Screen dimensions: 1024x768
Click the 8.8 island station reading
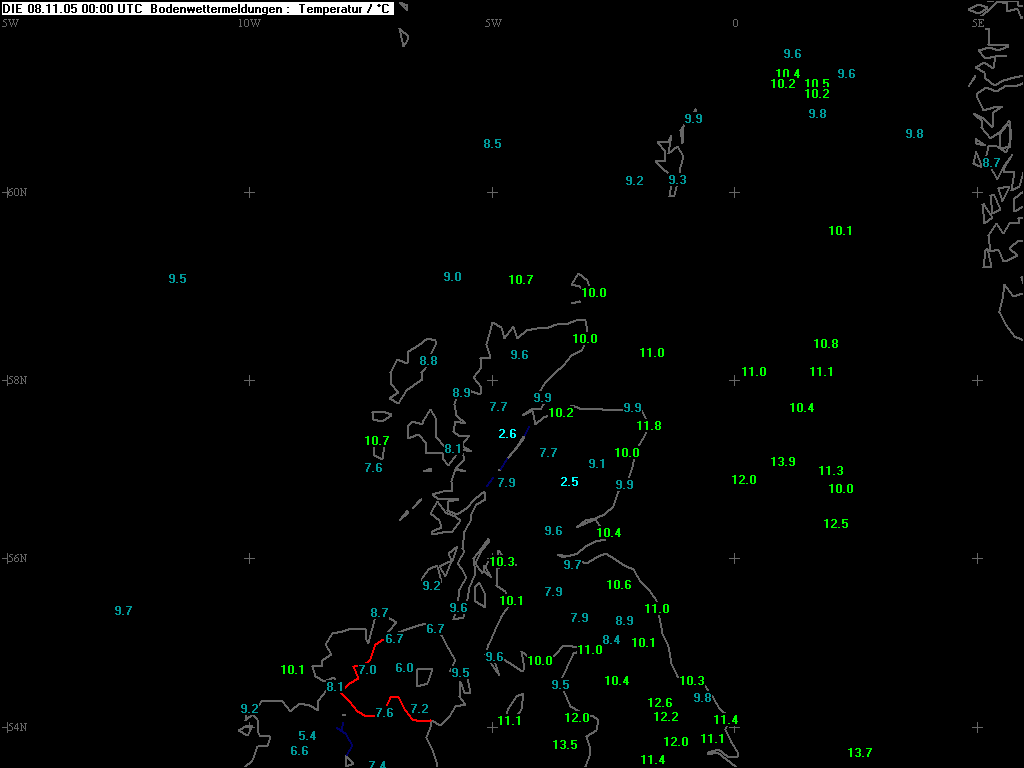[x=428, y=361]
